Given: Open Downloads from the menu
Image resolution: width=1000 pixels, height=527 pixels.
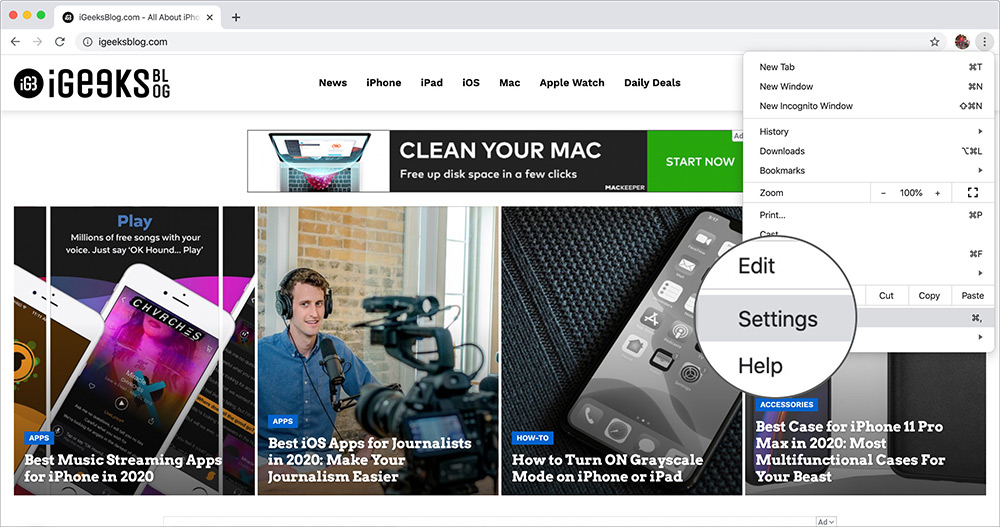Looking at the screenshot, I should 782,151.
